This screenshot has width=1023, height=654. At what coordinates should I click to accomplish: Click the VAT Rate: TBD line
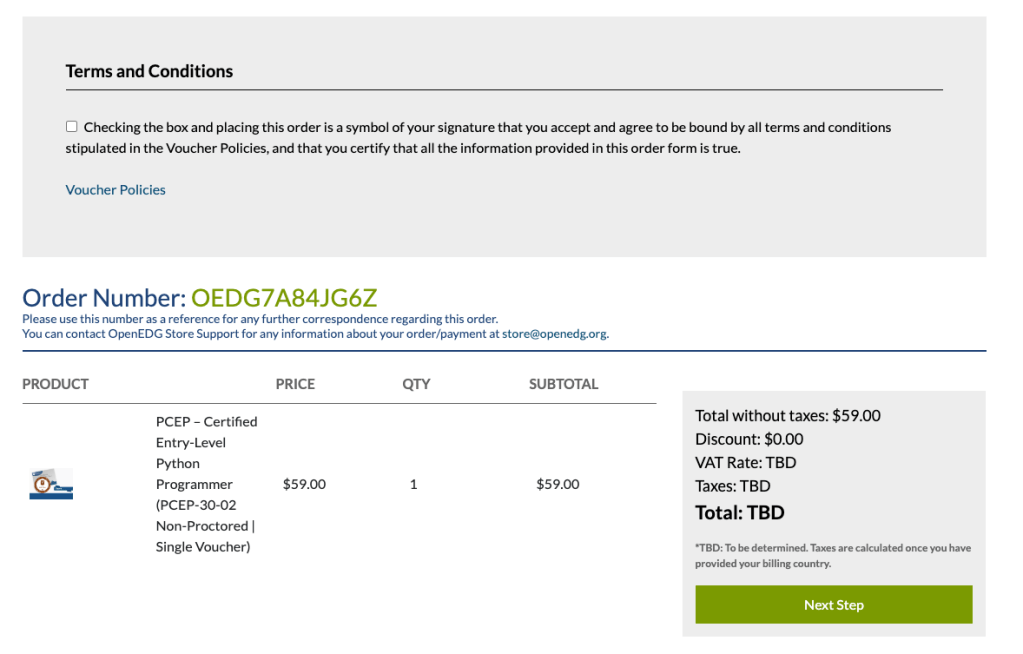coord(745,463)
